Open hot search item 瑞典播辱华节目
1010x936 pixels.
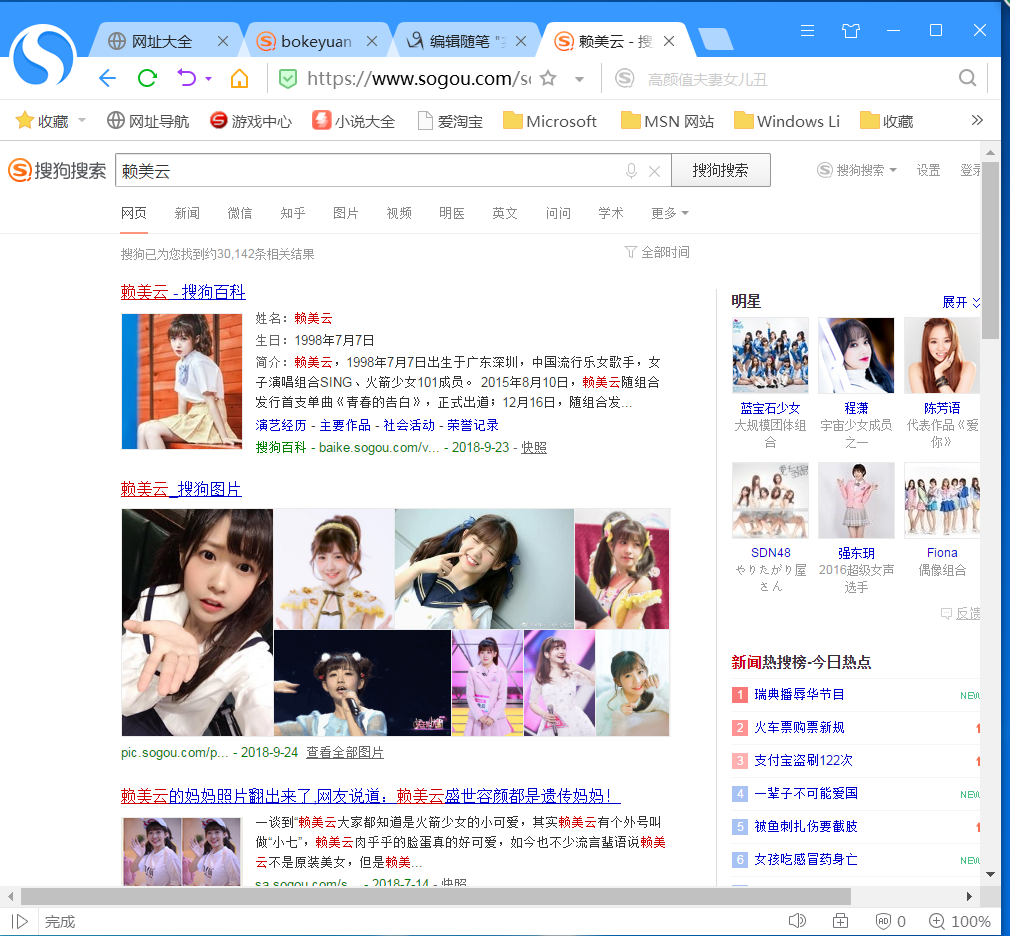pos(799,694)
